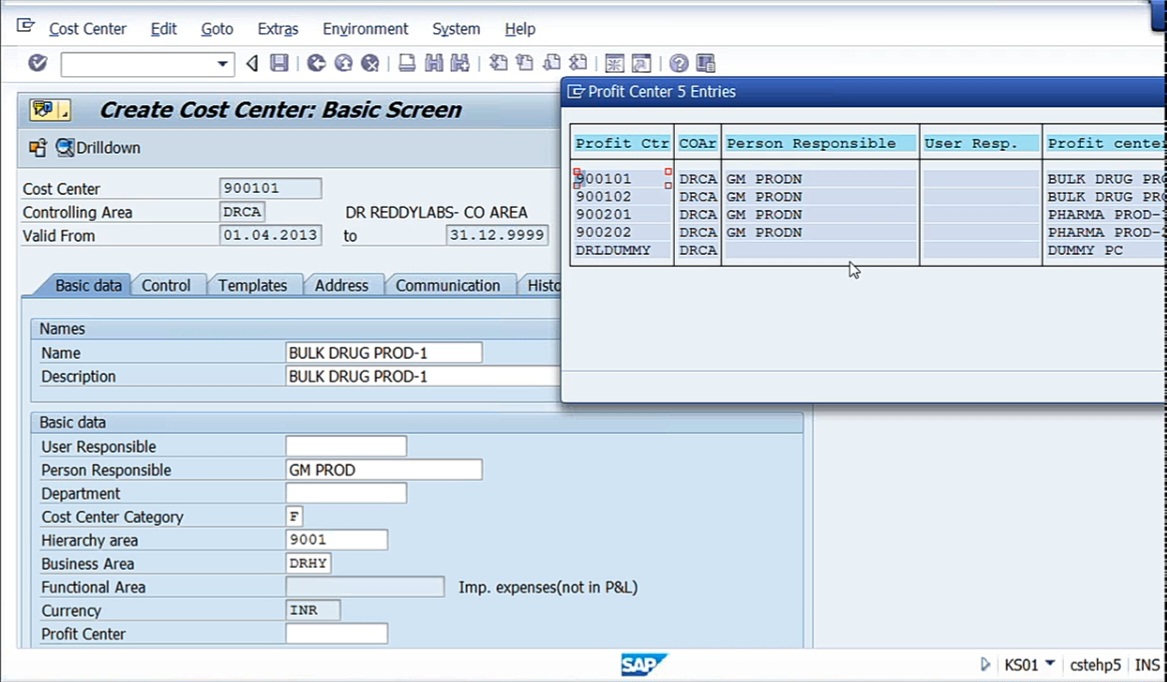Click the User Resp. column header

(x=980, y=143)
